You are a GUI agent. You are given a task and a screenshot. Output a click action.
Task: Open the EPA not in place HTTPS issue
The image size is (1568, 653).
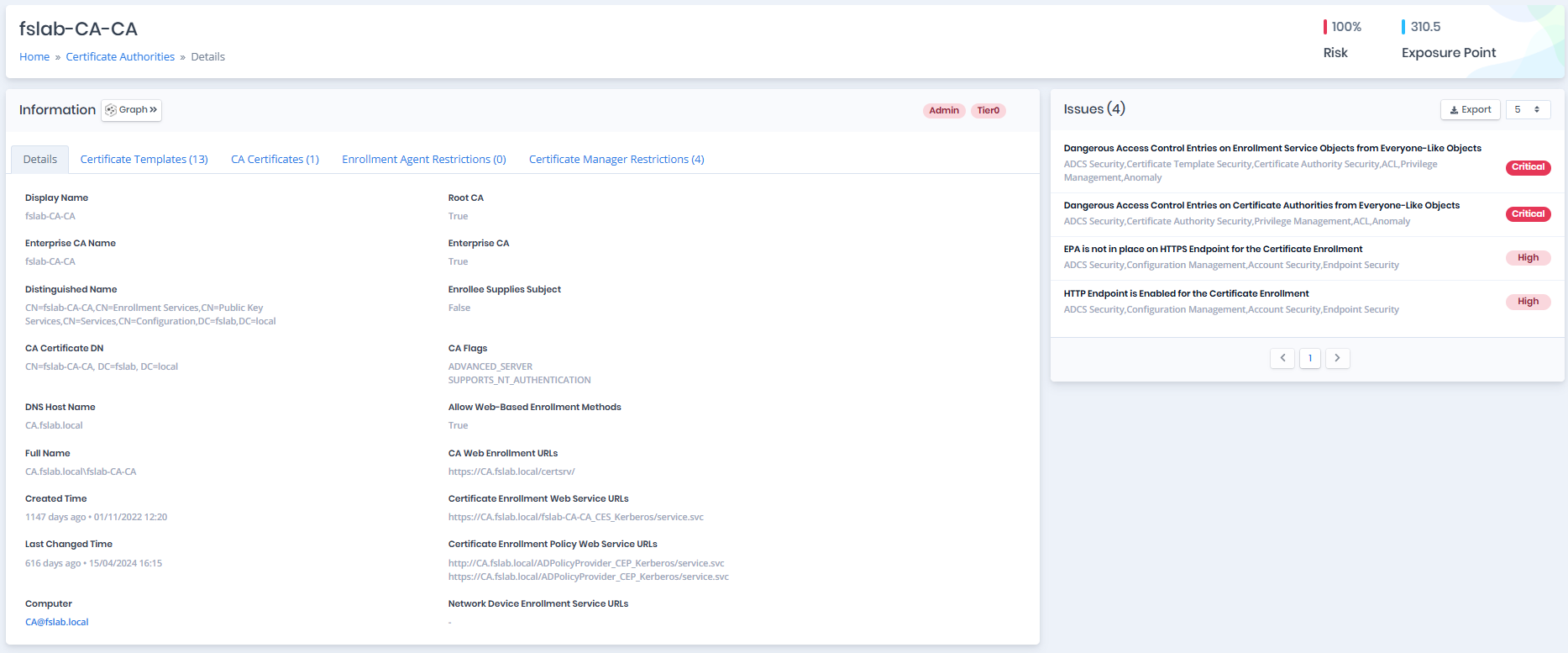click(x=1213, y=249)
